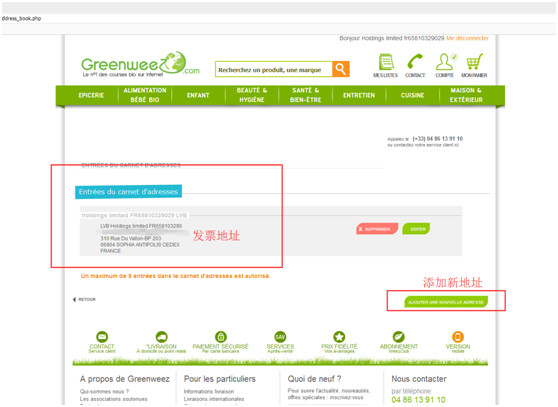Open the Beauté & Hygiène menu category

(x=252, y=95)
